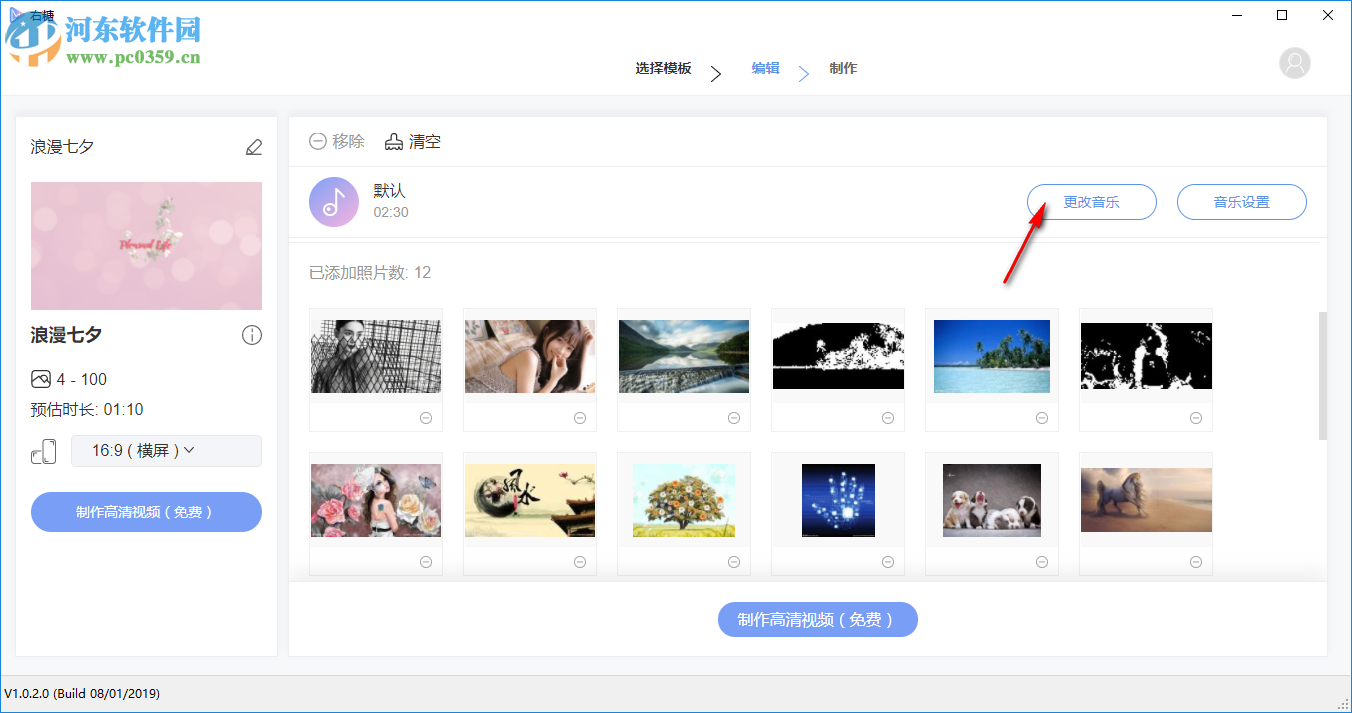The image size is (1352, 713).
Task: Open the 16:9 (横屏) aspect ratio dropdown
Action: [x=166, y=451]
